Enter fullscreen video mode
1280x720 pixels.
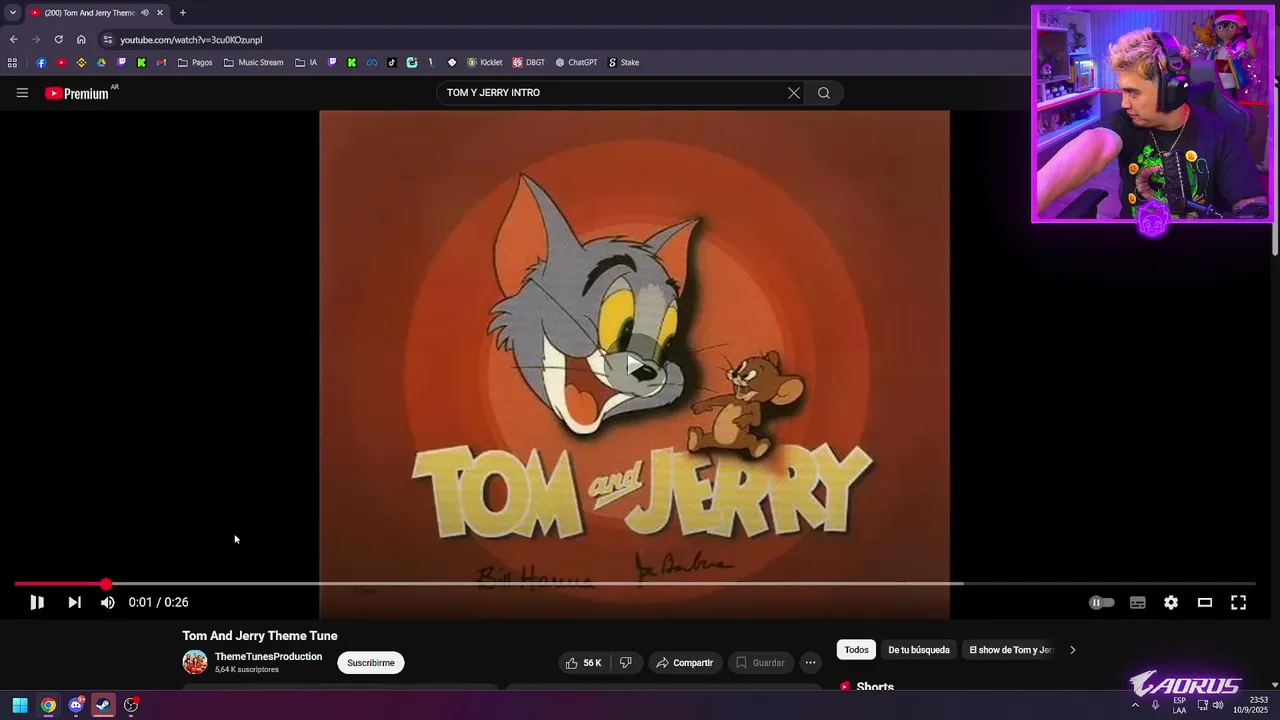[1238, 602]
